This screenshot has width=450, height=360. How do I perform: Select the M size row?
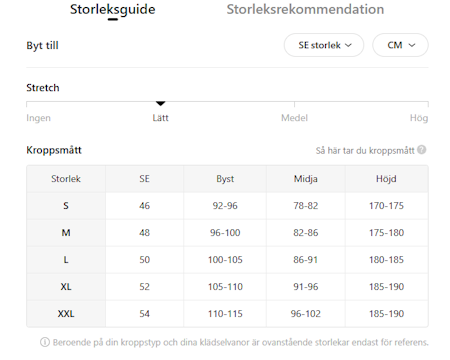point(227,233)
